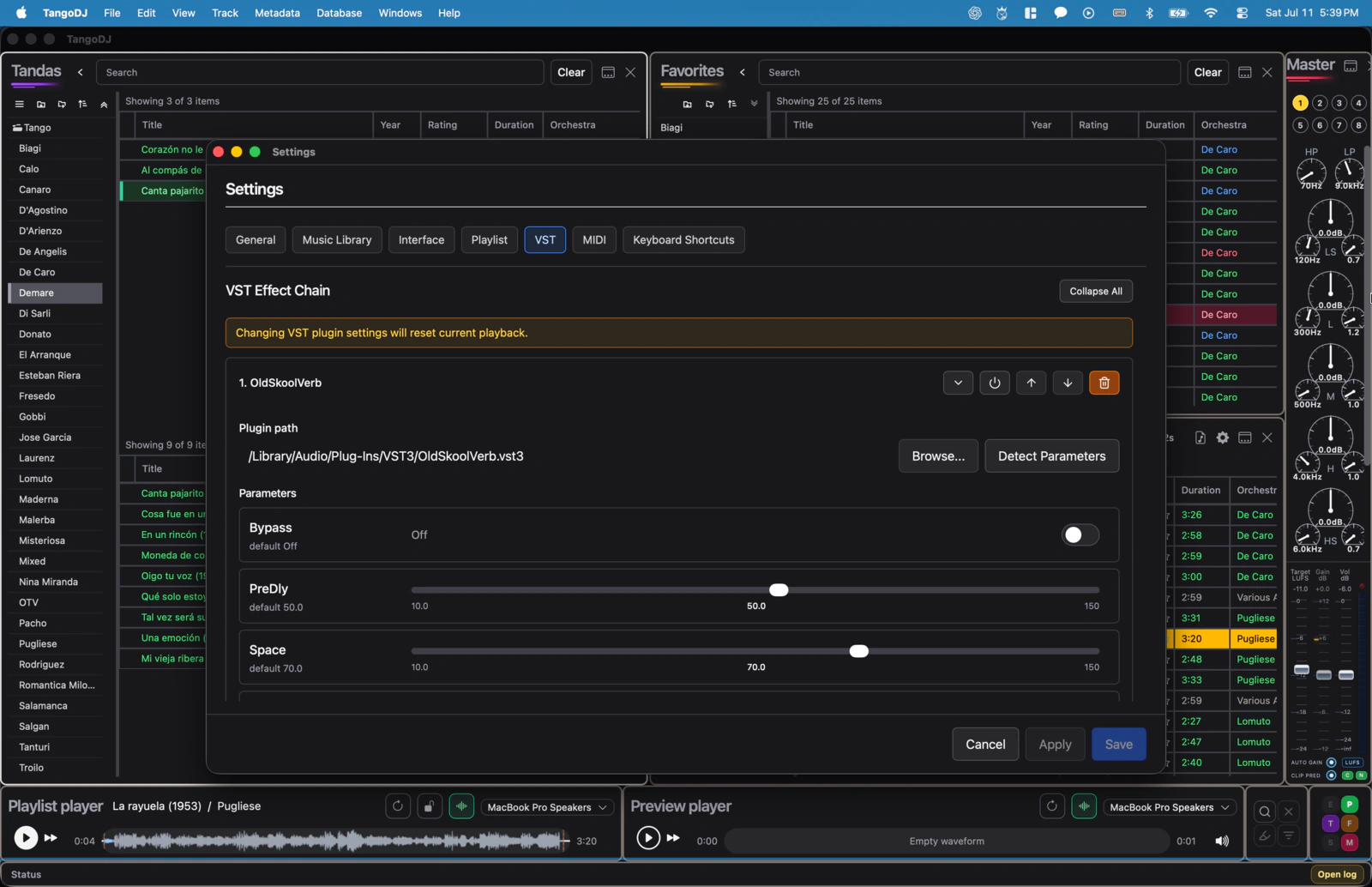
Task: Move OldSkoolVerb up in effect chain
Action: point(1031,383)
